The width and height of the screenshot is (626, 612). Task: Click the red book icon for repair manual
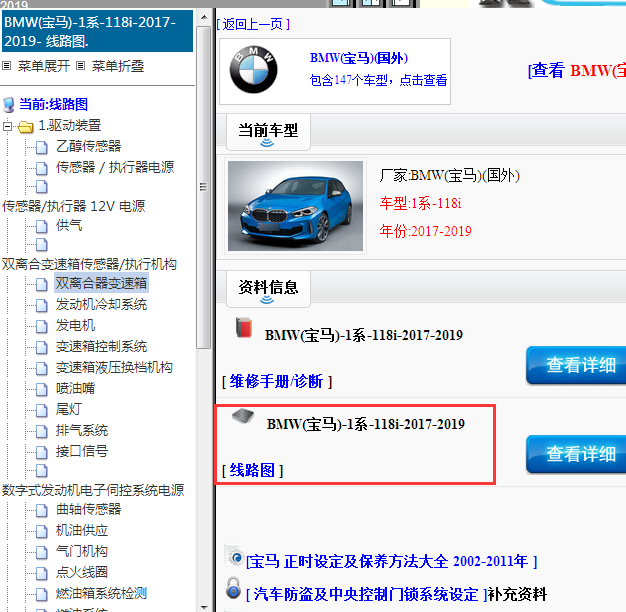(x=244, y=327)
